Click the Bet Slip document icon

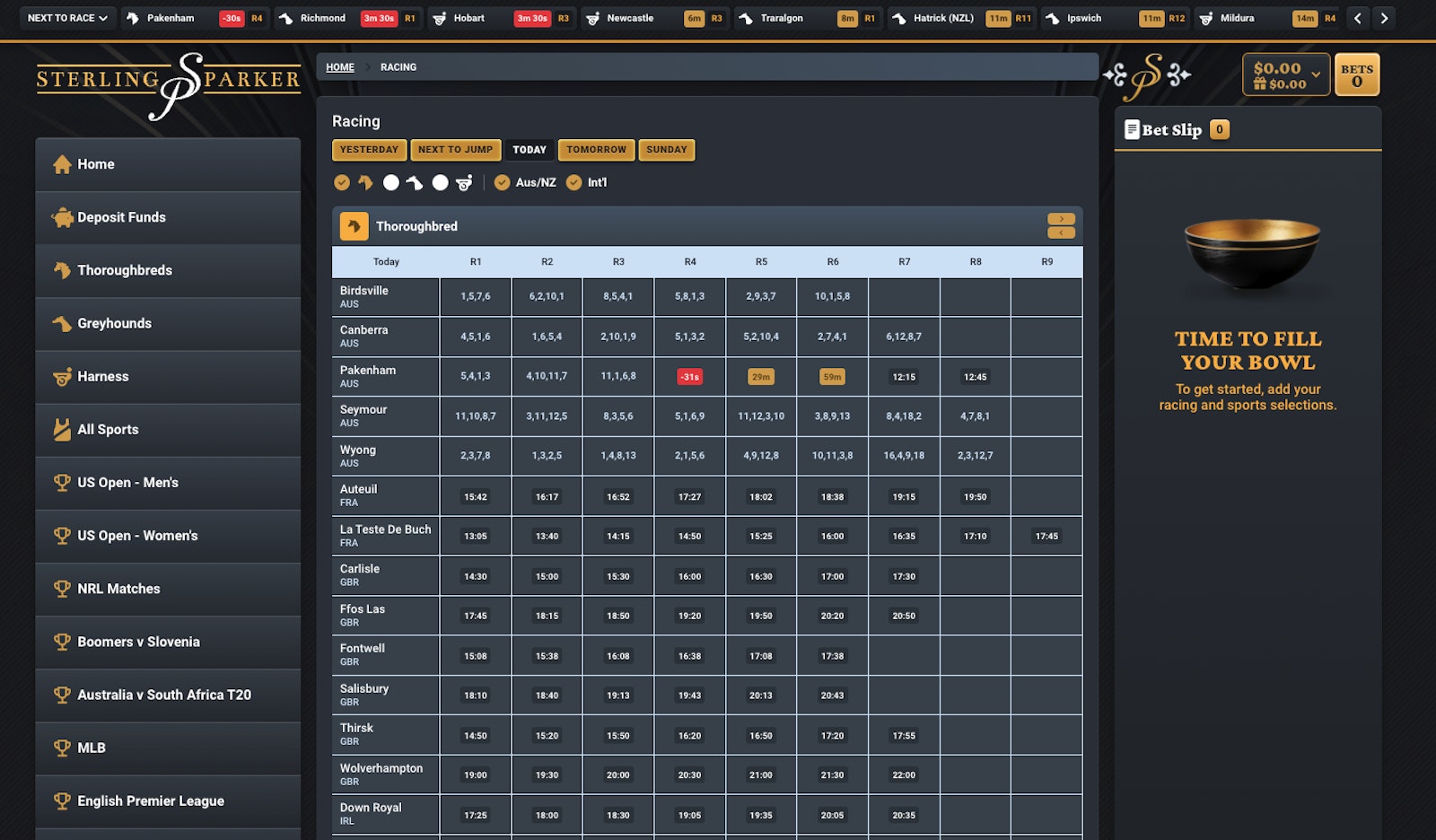pyautogui.click(x=1132, y=130)
